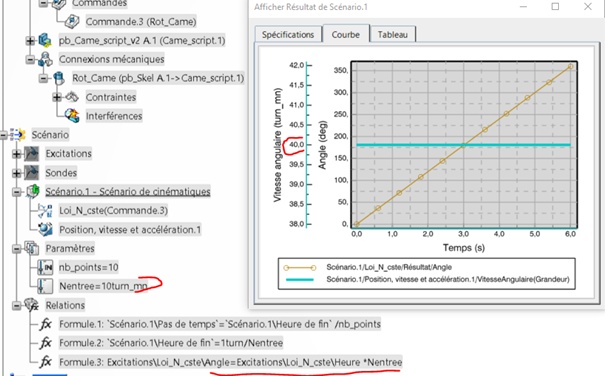Click the Formule.2 fx icon
Viewport: 605px width, 376px height.
coord(46,343)
